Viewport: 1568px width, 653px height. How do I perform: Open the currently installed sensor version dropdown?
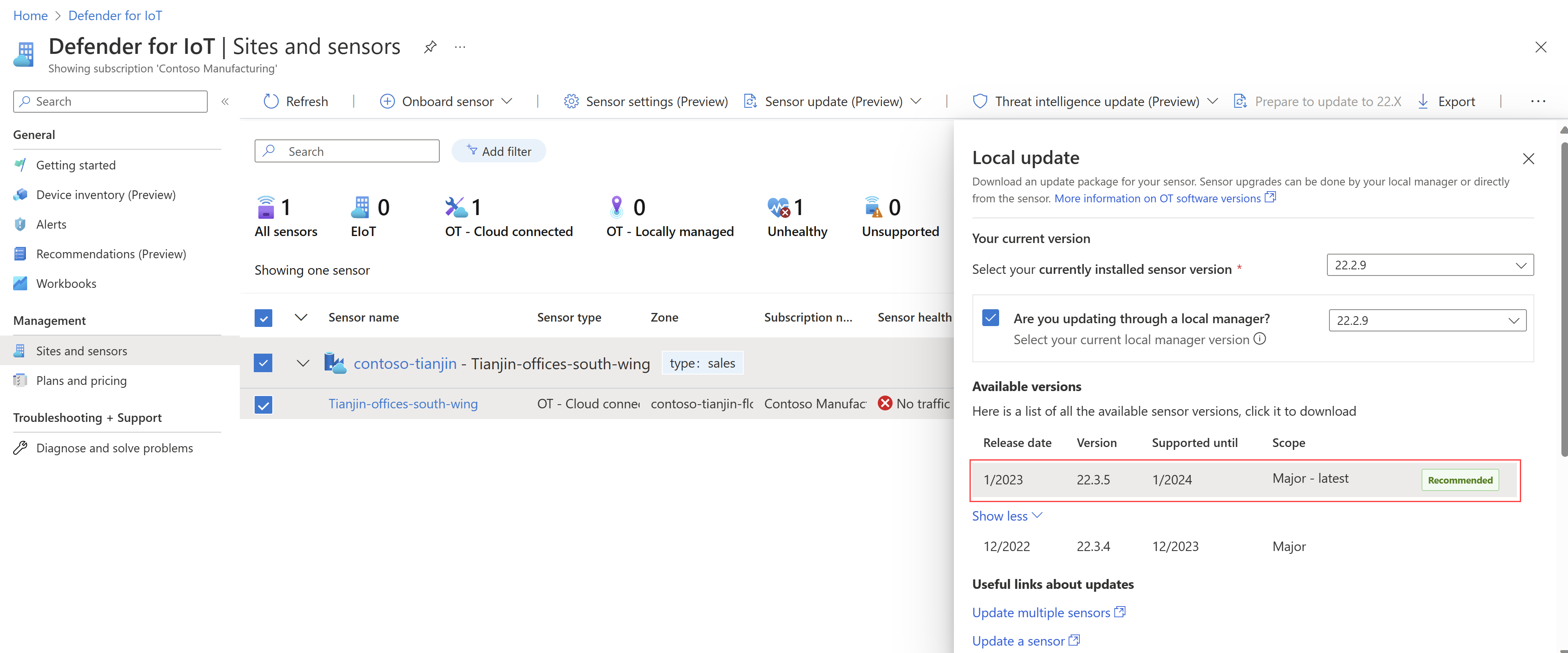[x=1430, y=265]
